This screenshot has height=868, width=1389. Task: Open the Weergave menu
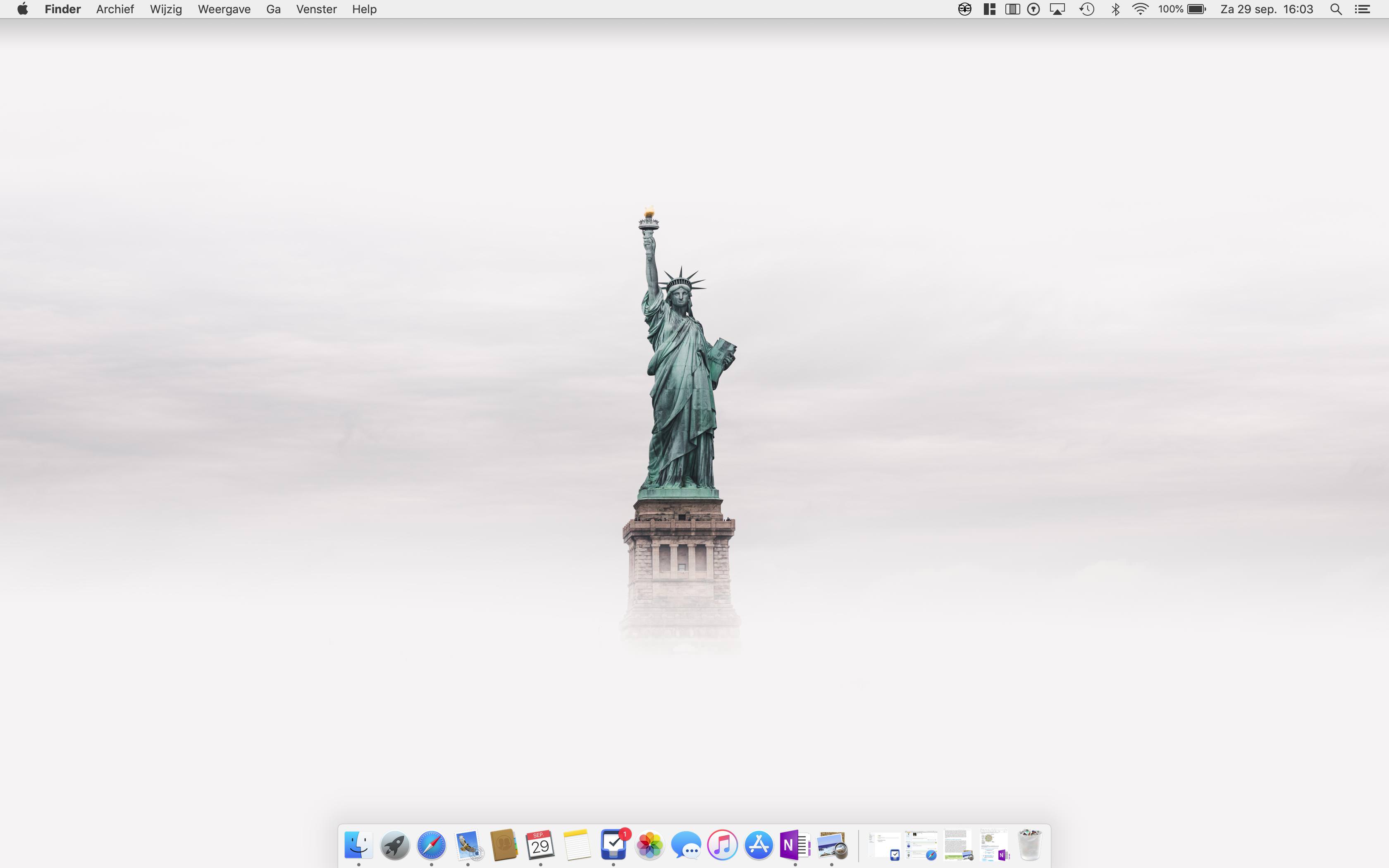[x=224, y=9]
